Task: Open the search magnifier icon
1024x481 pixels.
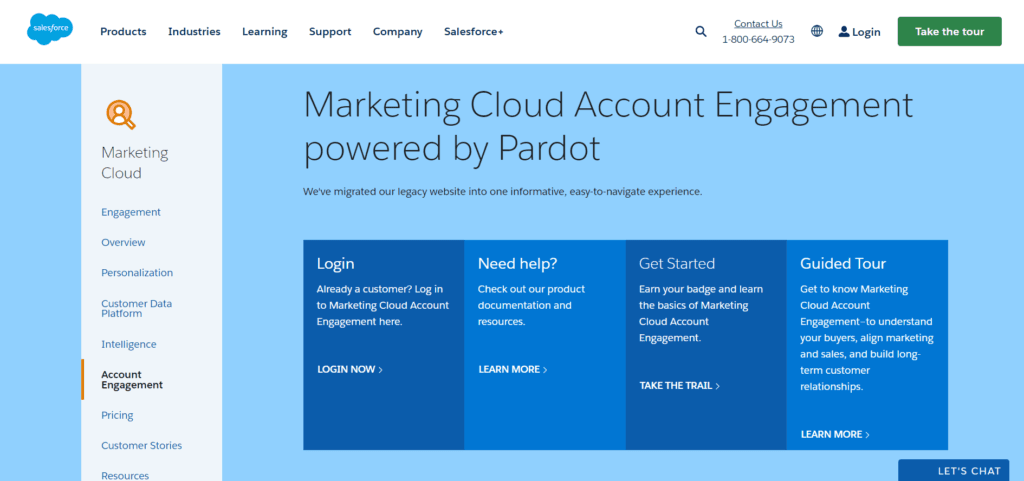Action: [701, 31]
